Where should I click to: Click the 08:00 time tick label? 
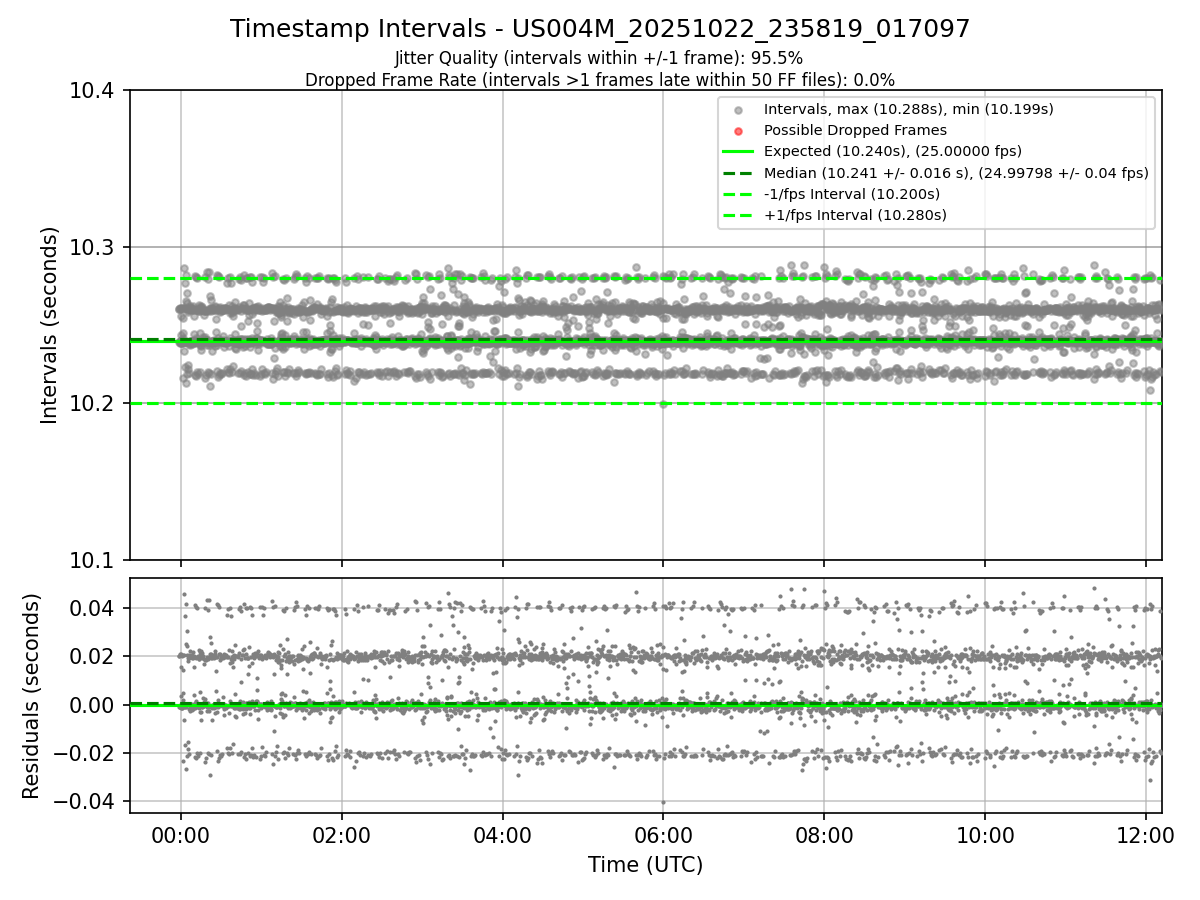point(824,833)
